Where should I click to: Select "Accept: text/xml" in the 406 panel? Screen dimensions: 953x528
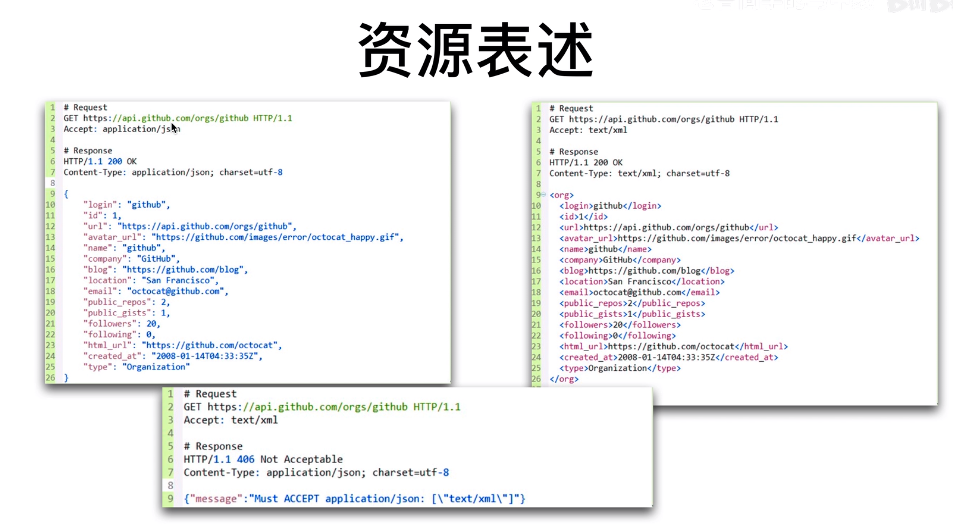231,420
